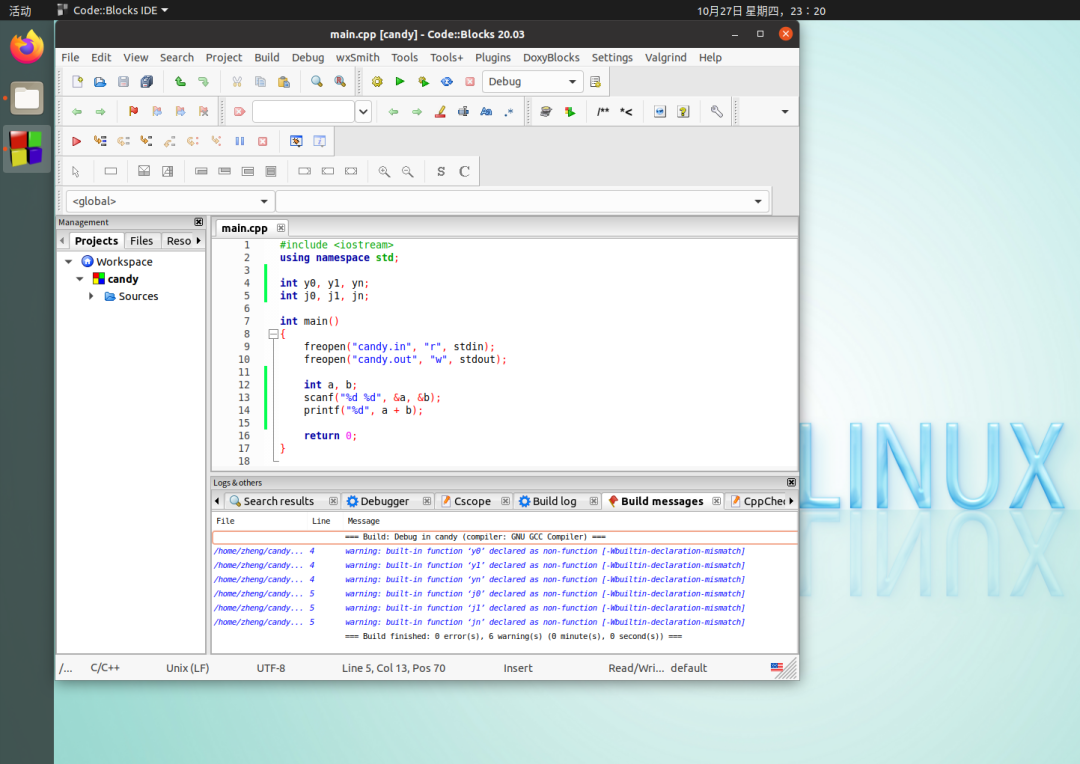Select the 'jn' builtin warning message

(x=504, y=622)
